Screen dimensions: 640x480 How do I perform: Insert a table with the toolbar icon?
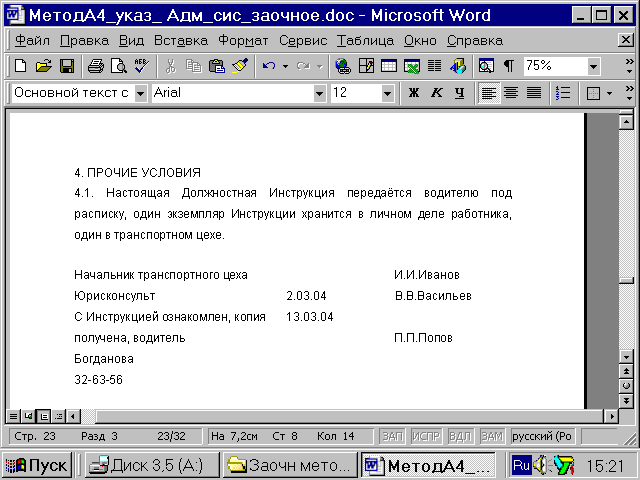(x=389, y=66)
